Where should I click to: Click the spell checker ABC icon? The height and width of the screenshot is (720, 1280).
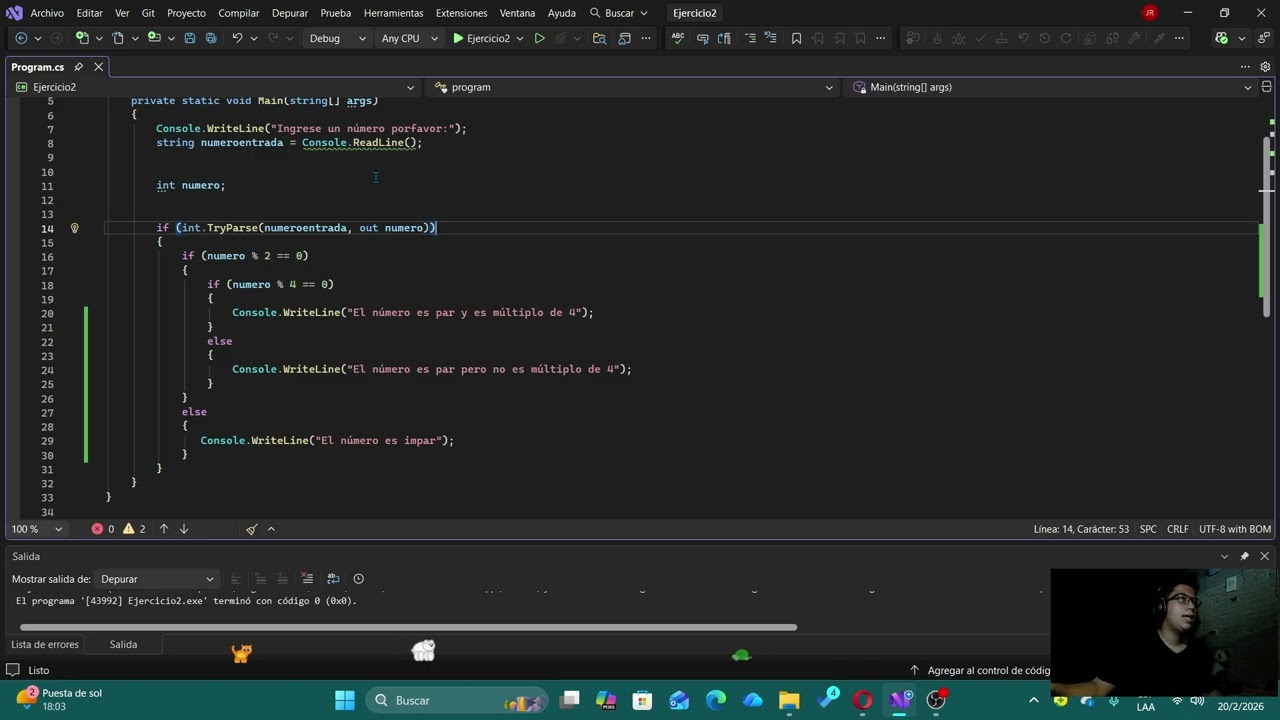tap(678, 38)
